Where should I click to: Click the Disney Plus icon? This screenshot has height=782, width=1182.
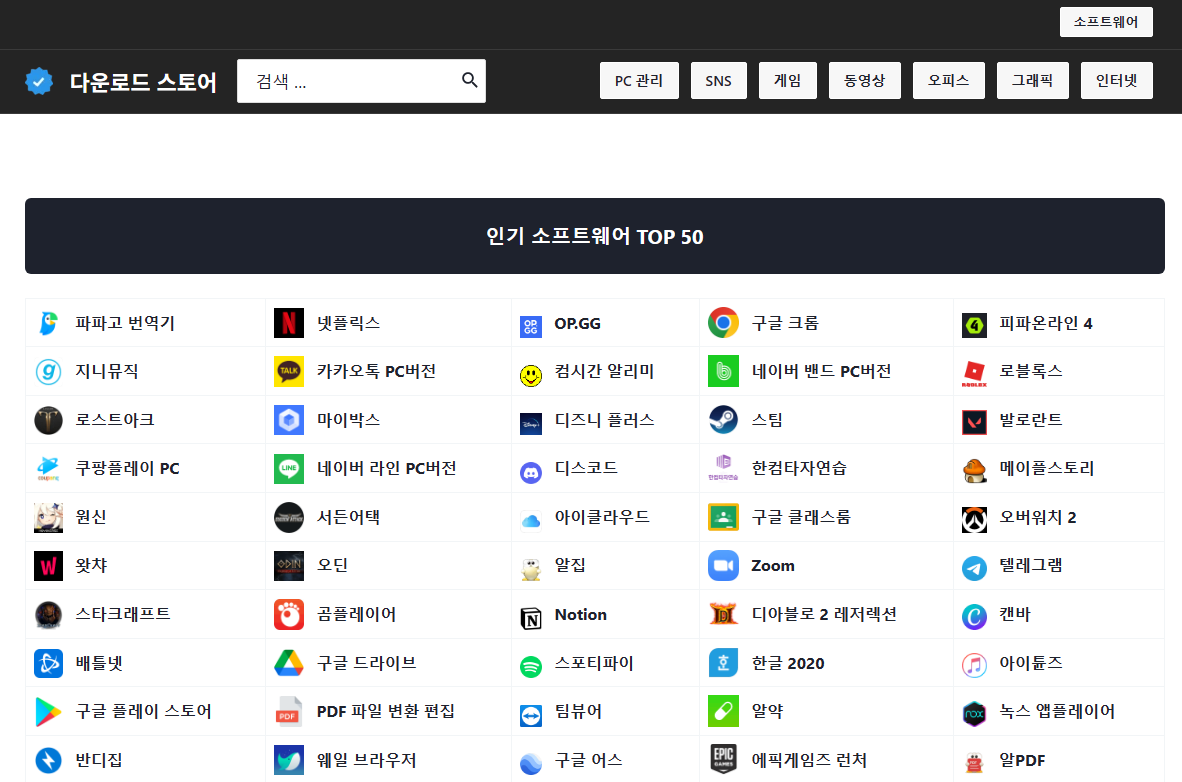pos(531,425)
